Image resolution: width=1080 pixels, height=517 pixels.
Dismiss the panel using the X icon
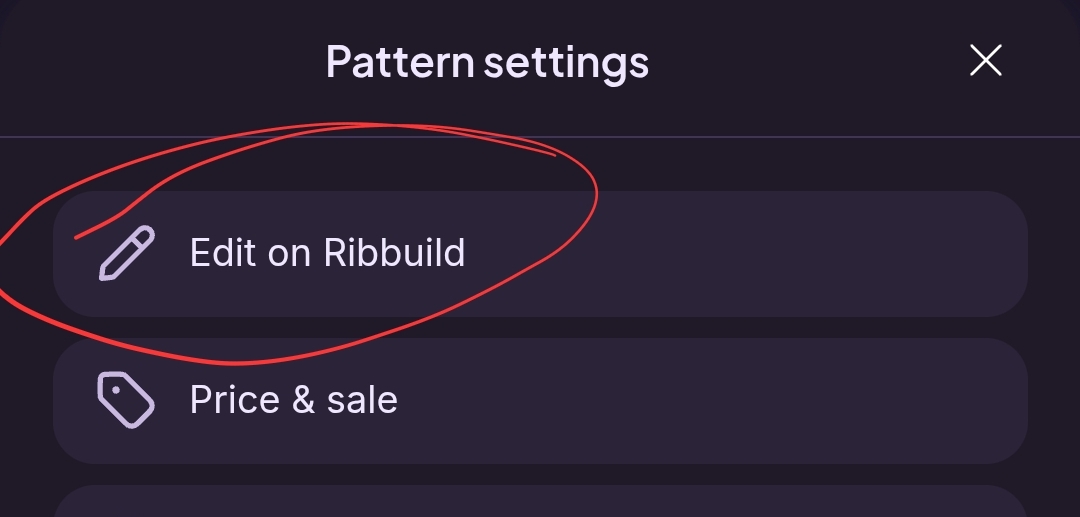pos(986,61)
